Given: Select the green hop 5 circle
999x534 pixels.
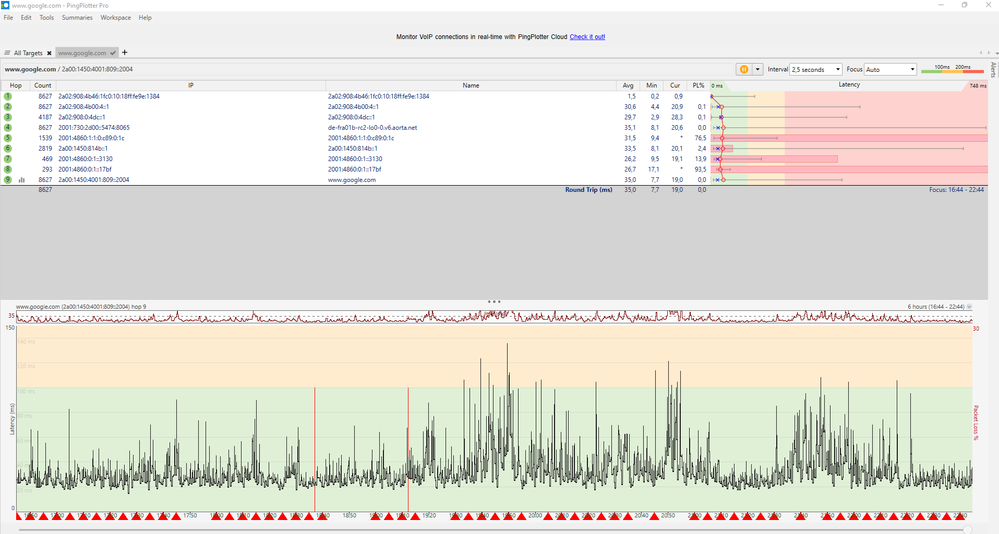Looking at the screenshot, I should point(8,138).
